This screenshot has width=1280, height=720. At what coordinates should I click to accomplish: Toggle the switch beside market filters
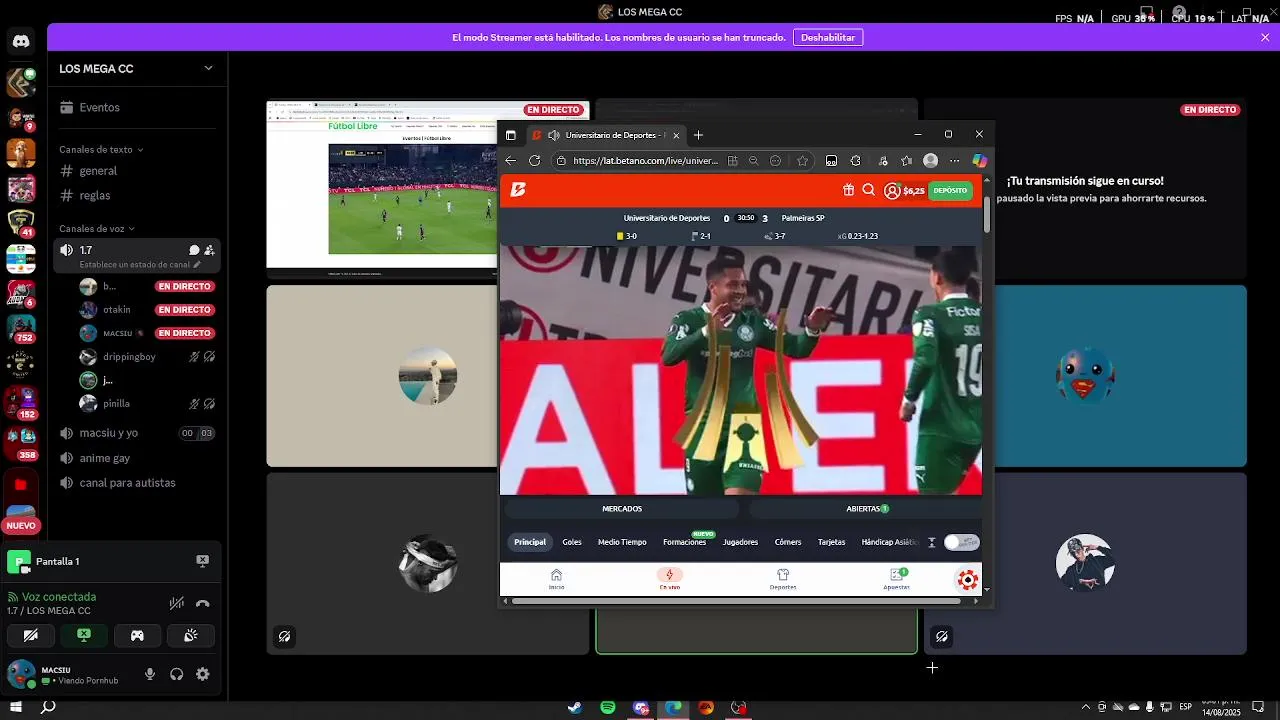click(x=961, y=542)
